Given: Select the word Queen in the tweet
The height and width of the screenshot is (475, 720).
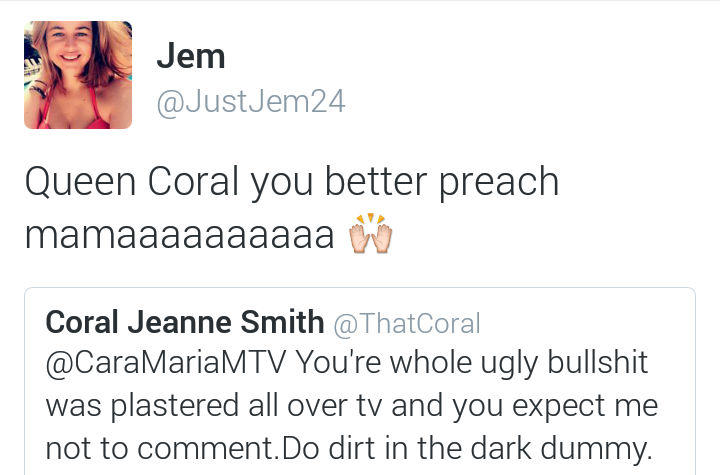Looking at the screenshot, I should tap(80, 181).
